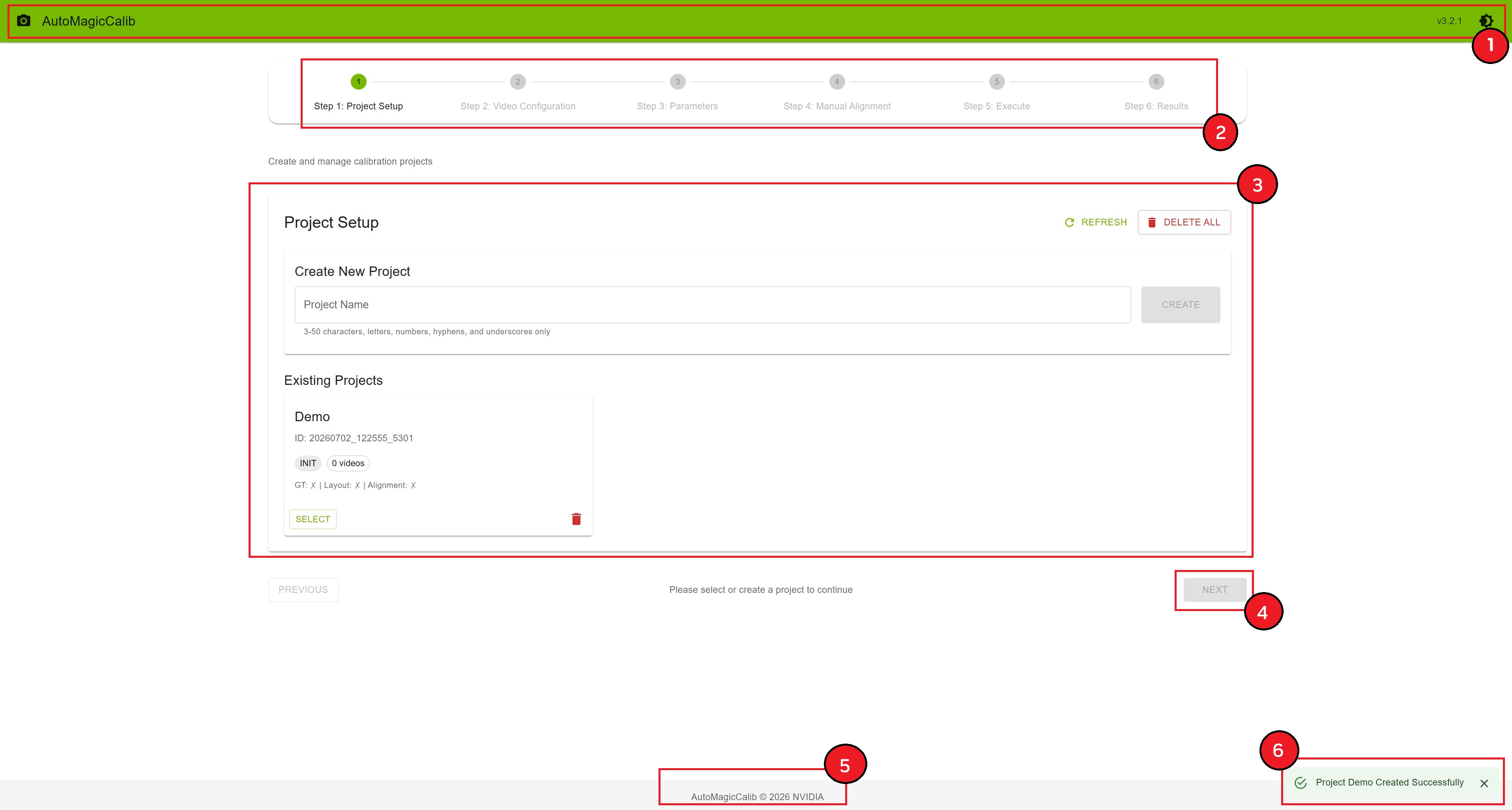Click the step 1 green circle
This screenshot has width=1512, height=810.
[x=359, y=82]
